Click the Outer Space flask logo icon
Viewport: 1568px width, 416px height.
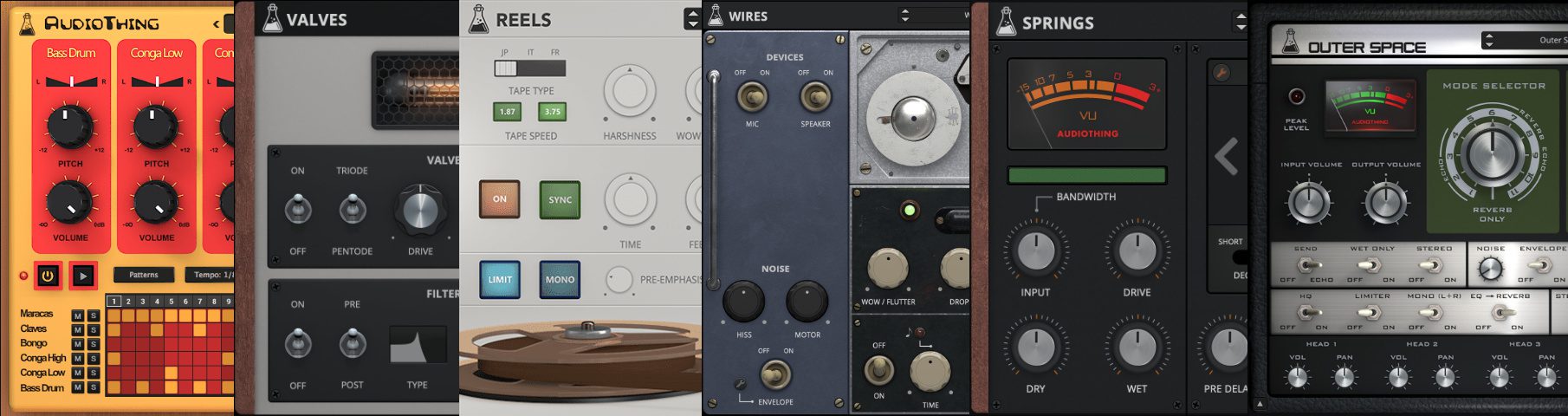click(x=1291, y=41)
